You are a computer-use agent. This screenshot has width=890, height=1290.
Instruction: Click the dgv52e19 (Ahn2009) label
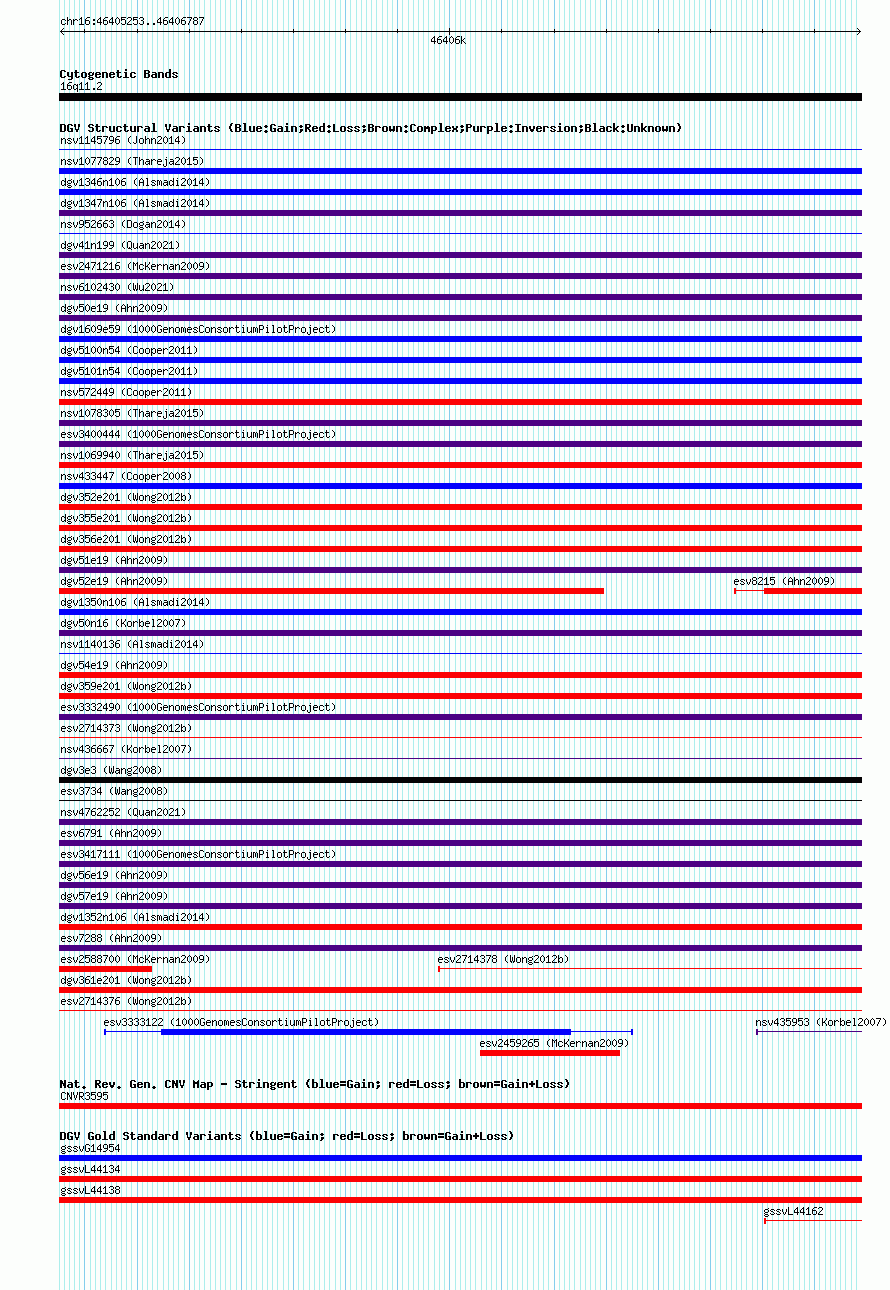click(114, 581)
